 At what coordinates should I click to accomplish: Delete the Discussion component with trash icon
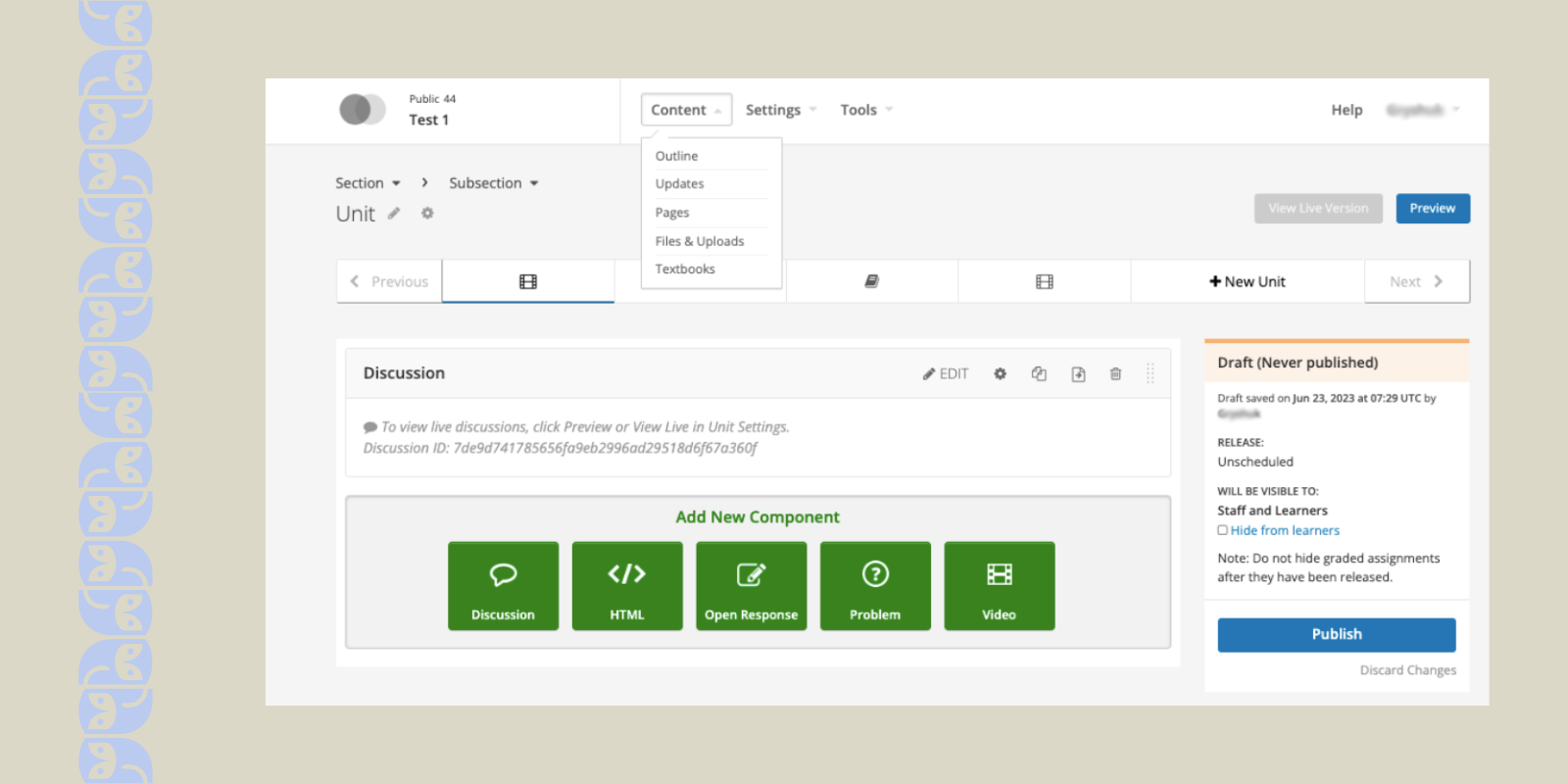tap(1115, 373)
